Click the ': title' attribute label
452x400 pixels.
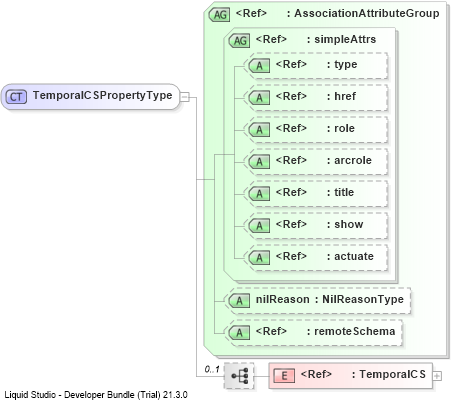(x=340, y=192)
